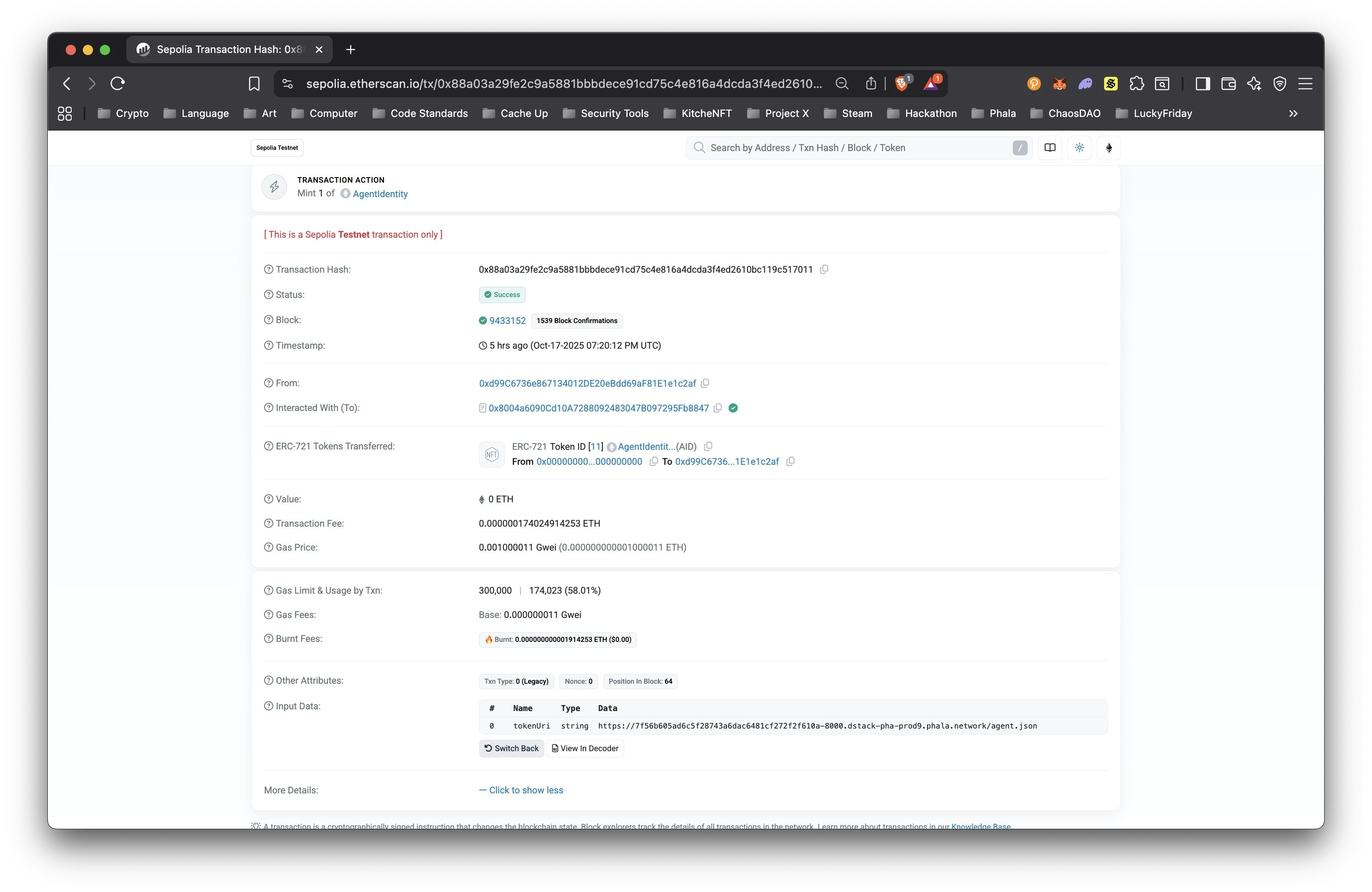1372x892 pixels.
Task: Focus the Search by Address field
Action: 853,148
